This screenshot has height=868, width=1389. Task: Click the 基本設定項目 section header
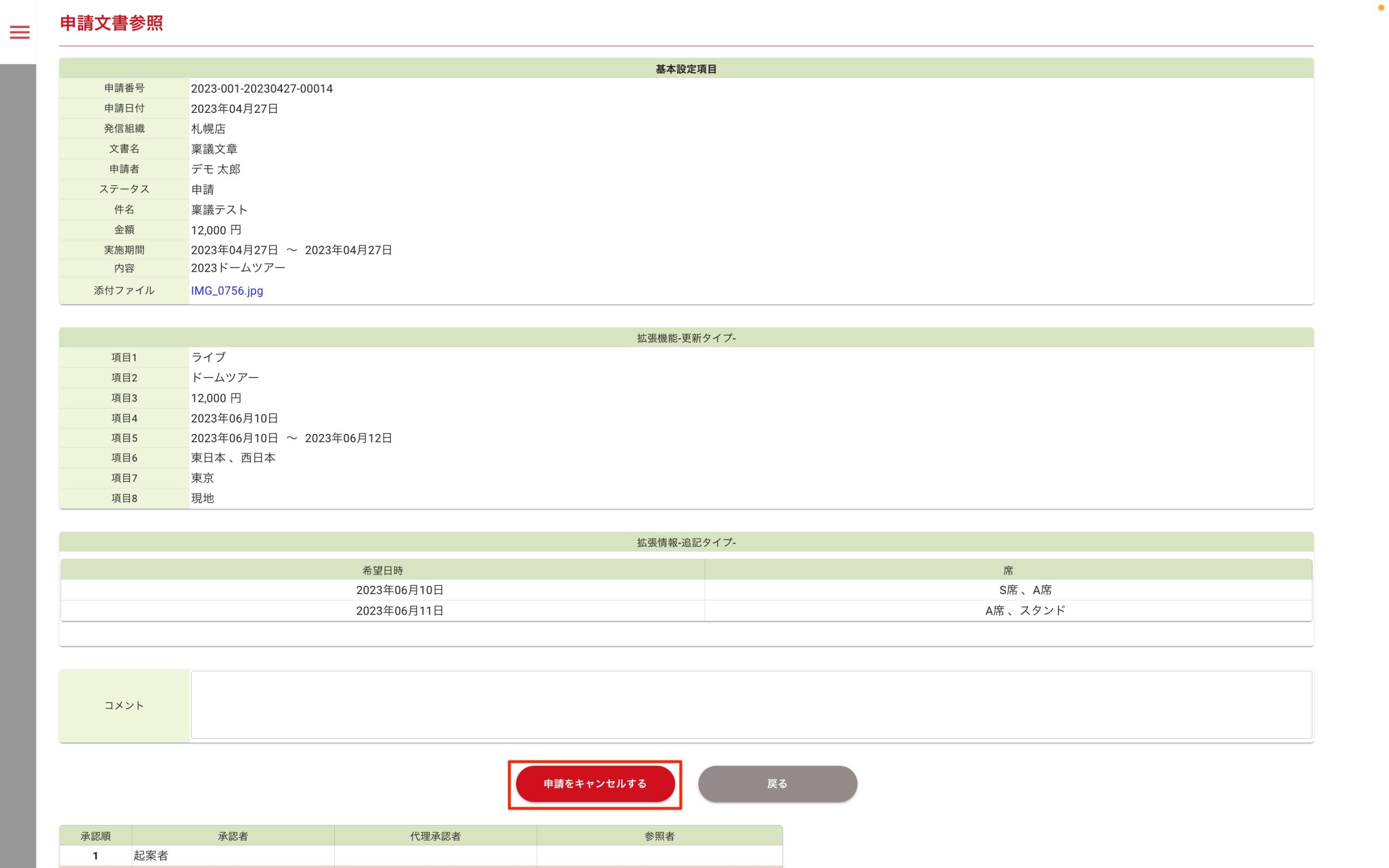pyautogui.click(x=686, y=69)
